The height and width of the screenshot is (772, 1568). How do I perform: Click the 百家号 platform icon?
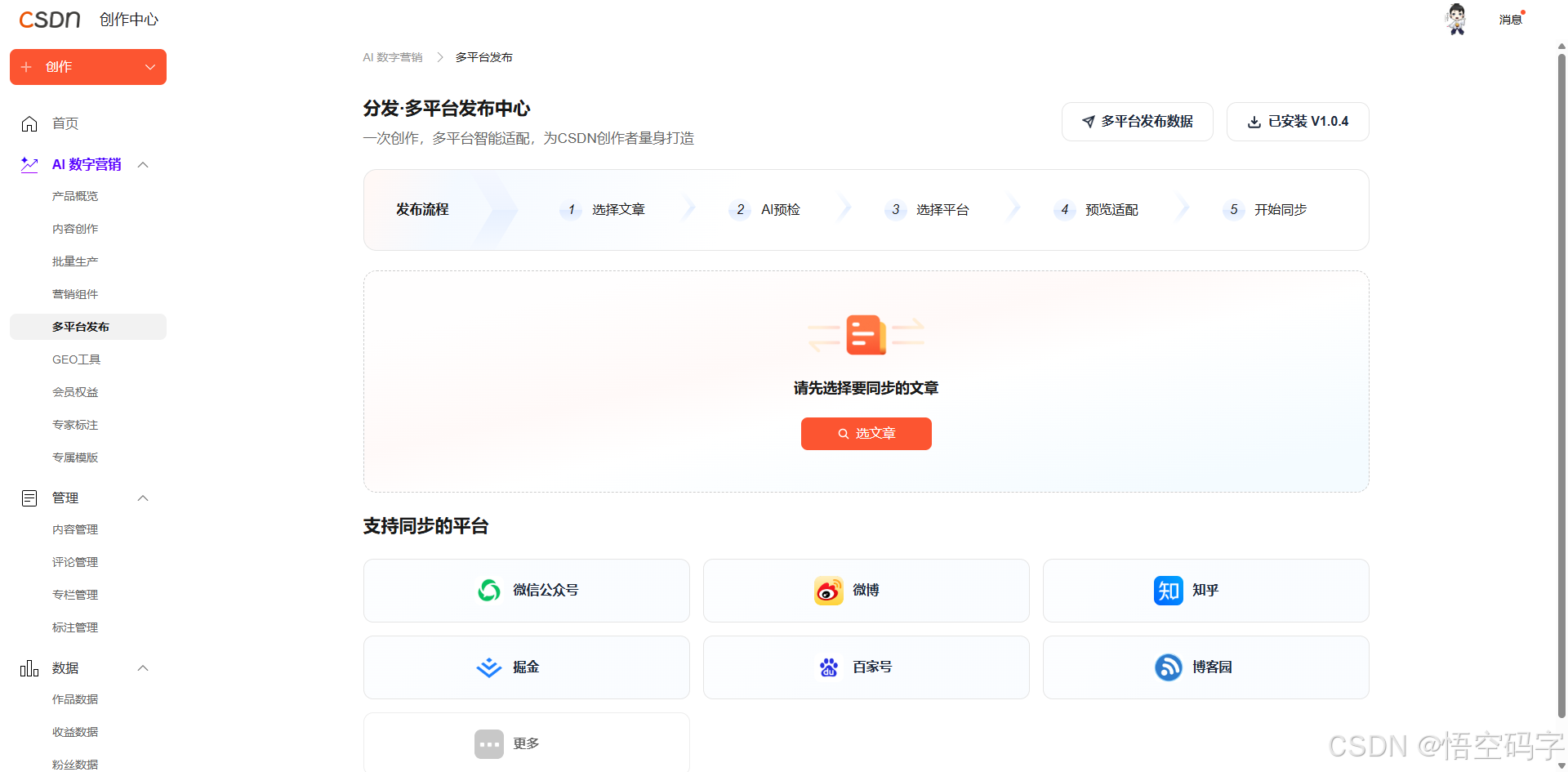pyautogui.click(x=828, y=667)
